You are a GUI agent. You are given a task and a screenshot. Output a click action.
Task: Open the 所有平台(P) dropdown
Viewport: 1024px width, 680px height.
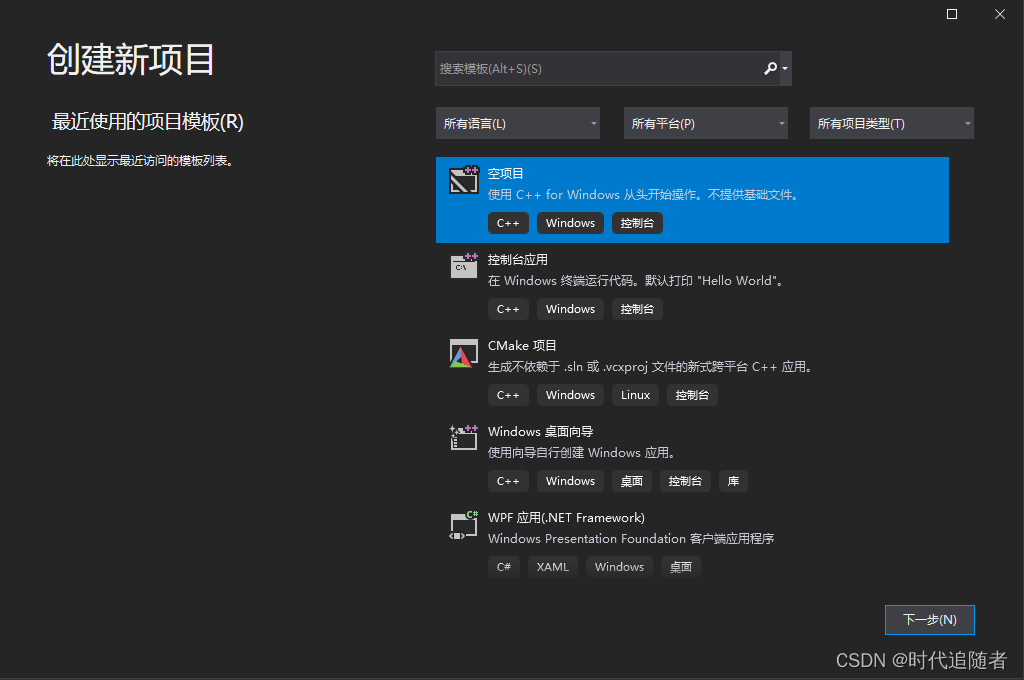(706, 123)
